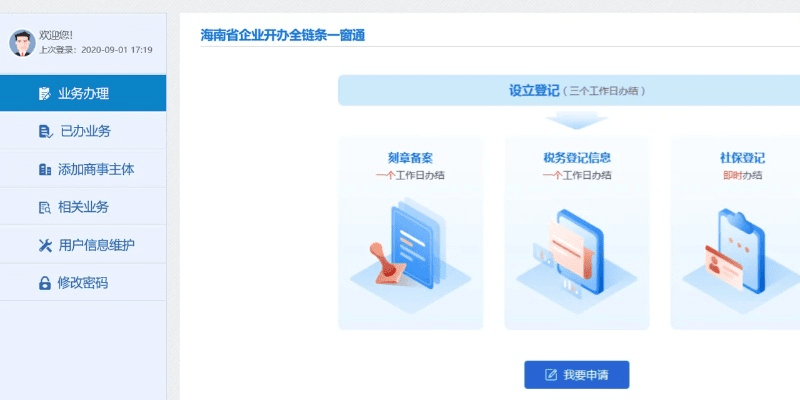The height and width of the screenshot is (400, 800).
Task: Click the 海南省企业开办全链条一窗通 heading
Action: (283, 36)
